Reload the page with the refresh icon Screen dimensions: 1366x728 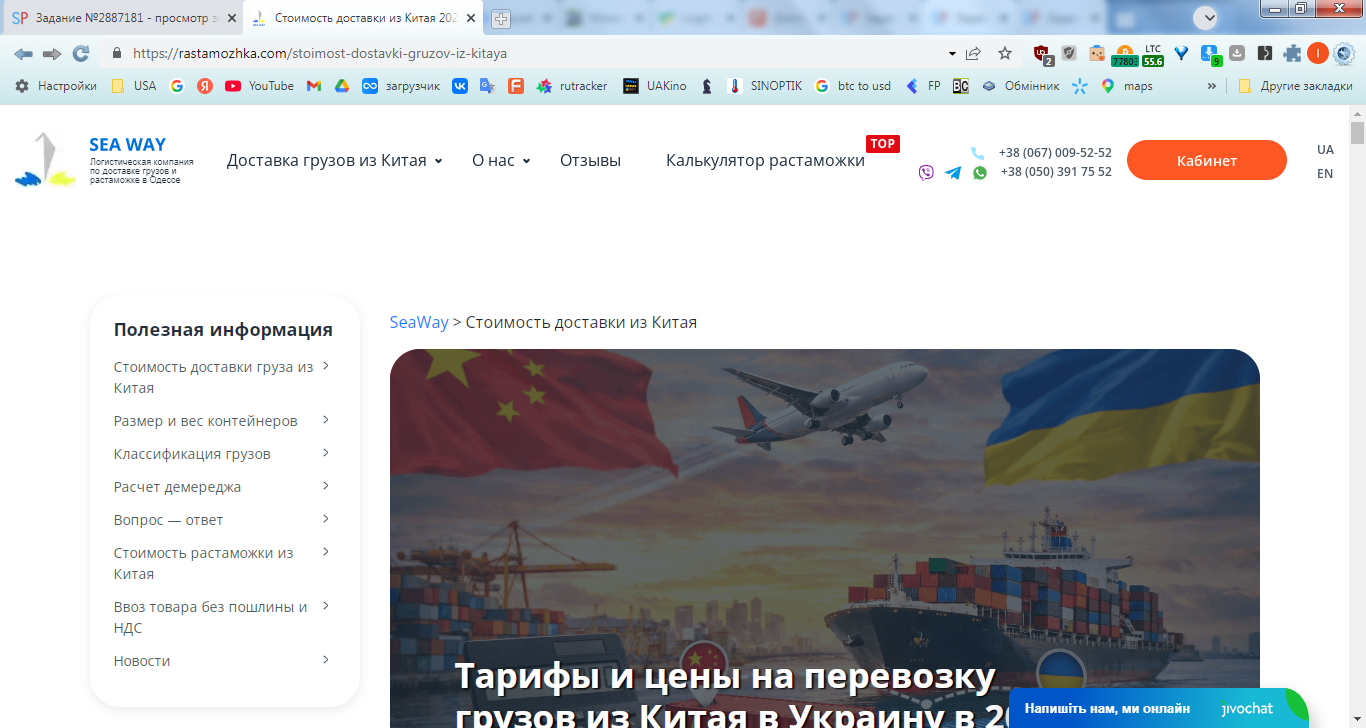81,53
